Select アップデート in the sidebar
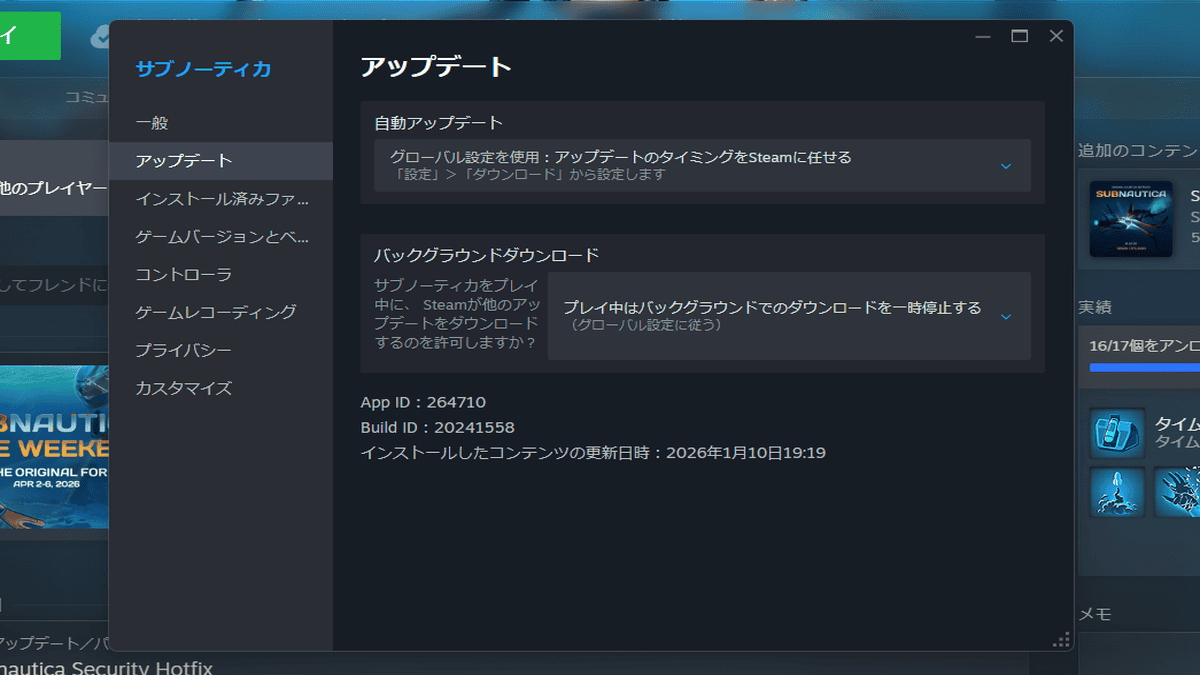This screenshot has width=1200, height=675. 221,161
